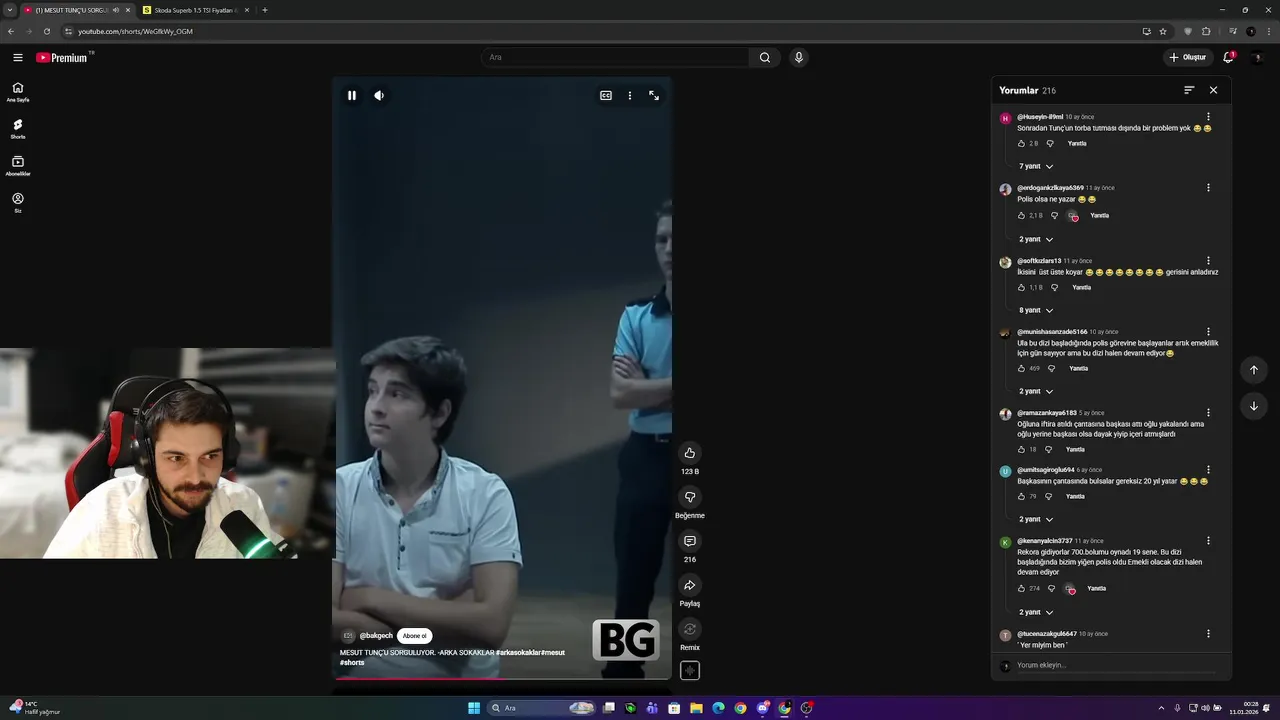Open three-dot menu on tucenazakgul6647's comment
1280x720 pixels.
click(1208, 634)
